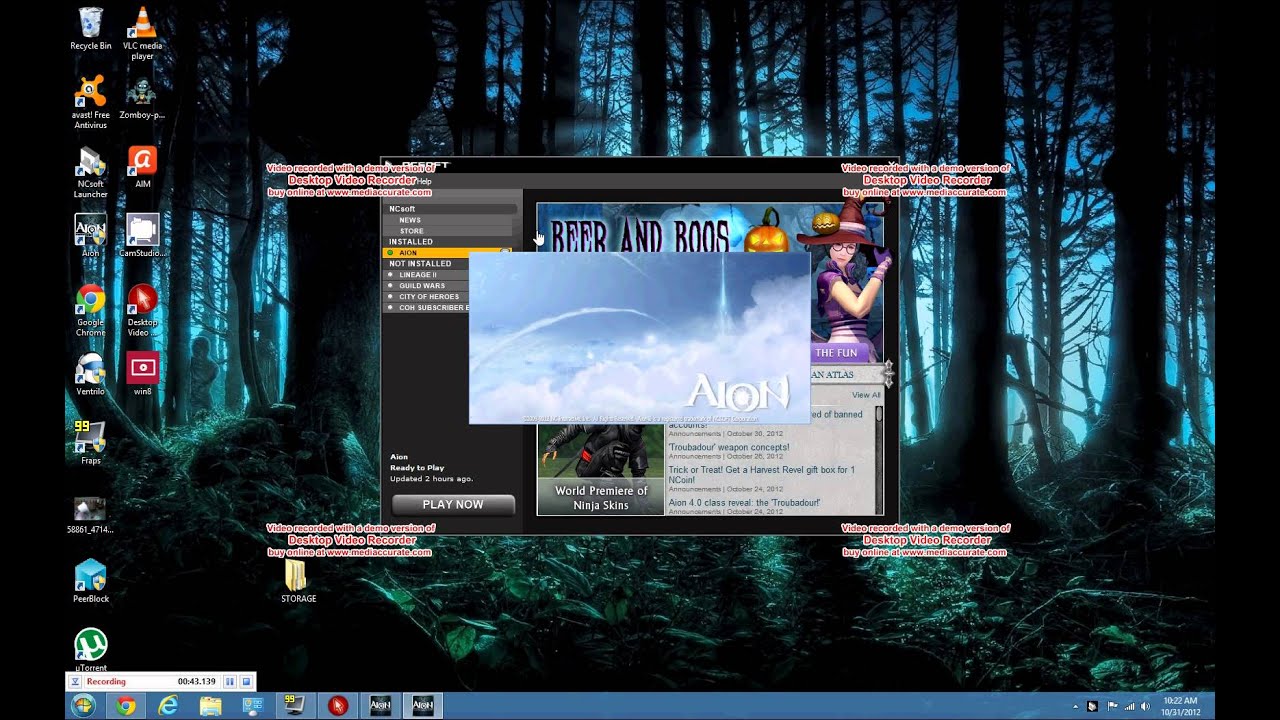Open avast! Free Antivirus desktop icon

coord(90,102)
